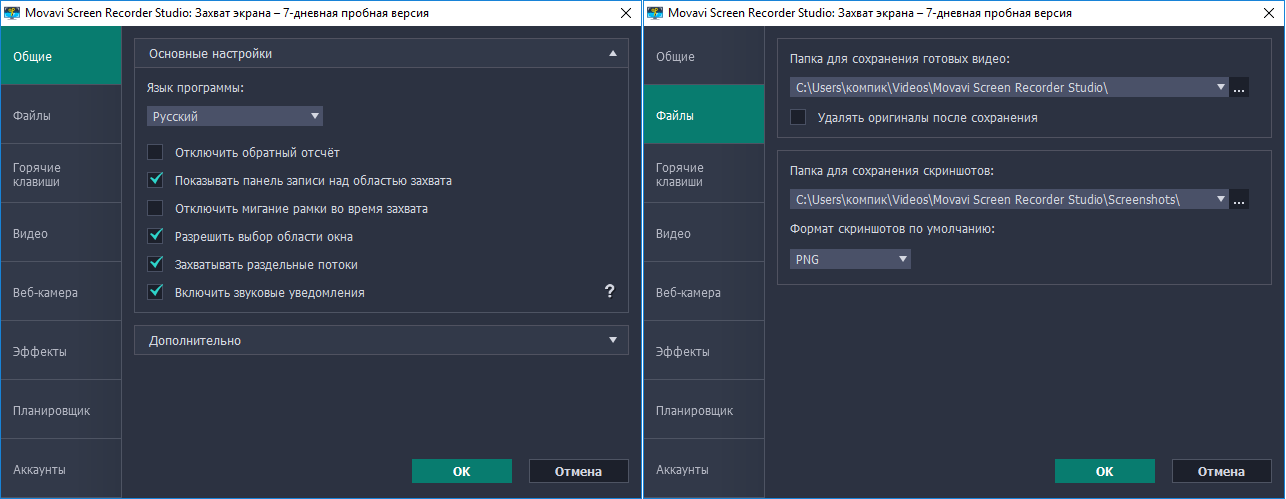
Task: Toggle 'Отключить мигание рамки во время захвата'
Action: 155,209
